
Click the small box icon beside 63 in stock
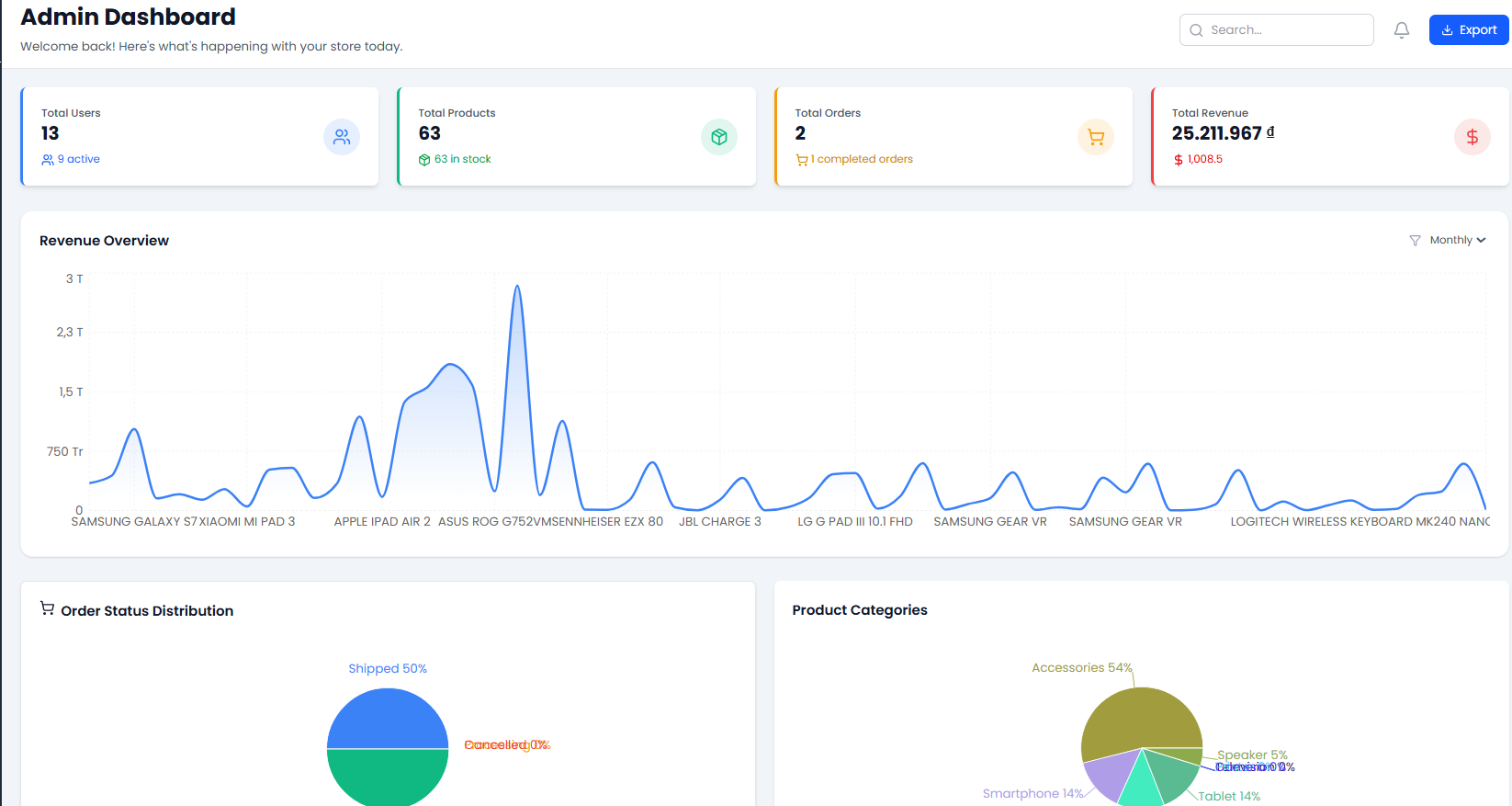pos(424,160)
